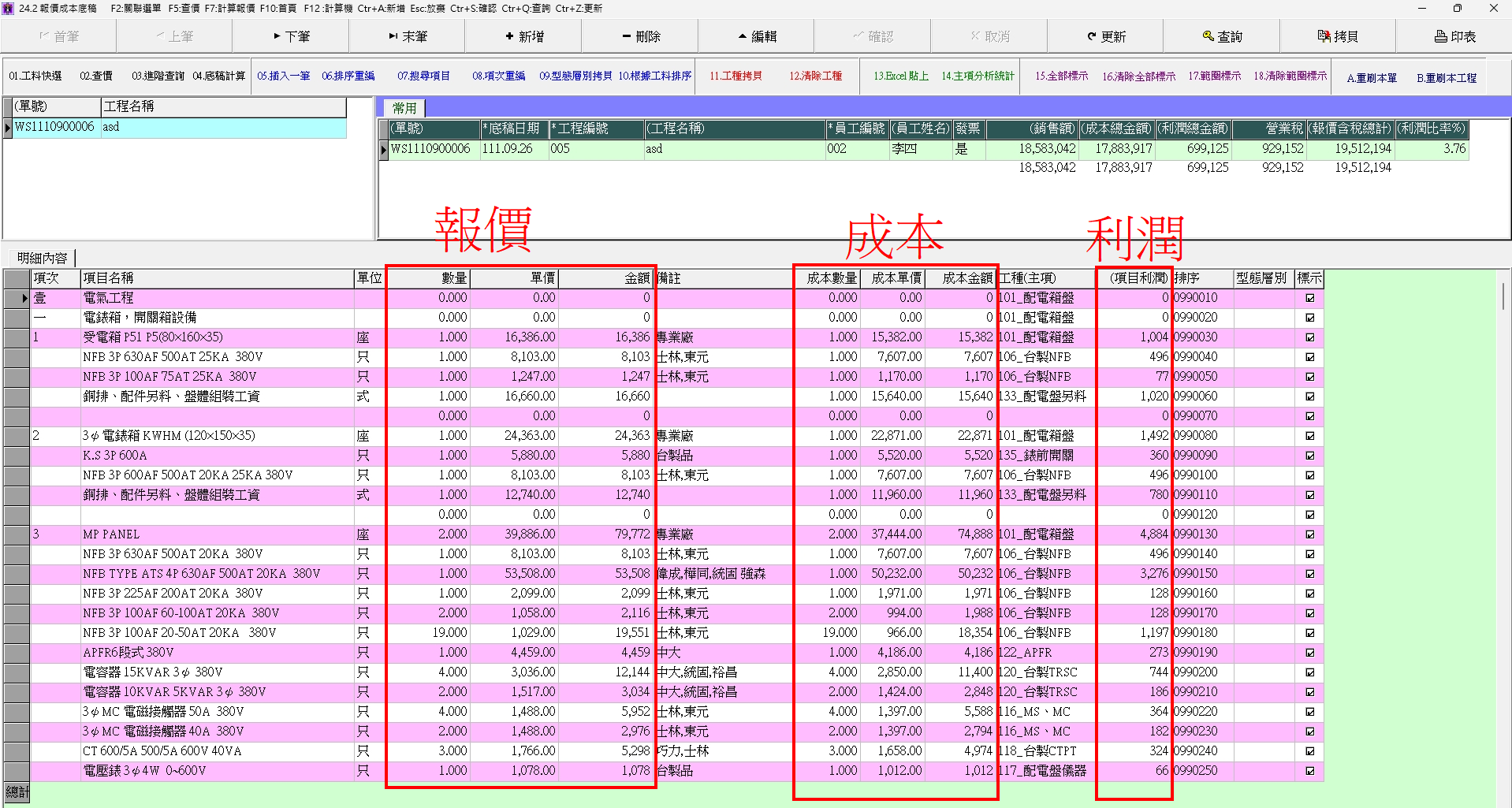
Task: Select the 明細內容 tab
Action: coord(43,258)
